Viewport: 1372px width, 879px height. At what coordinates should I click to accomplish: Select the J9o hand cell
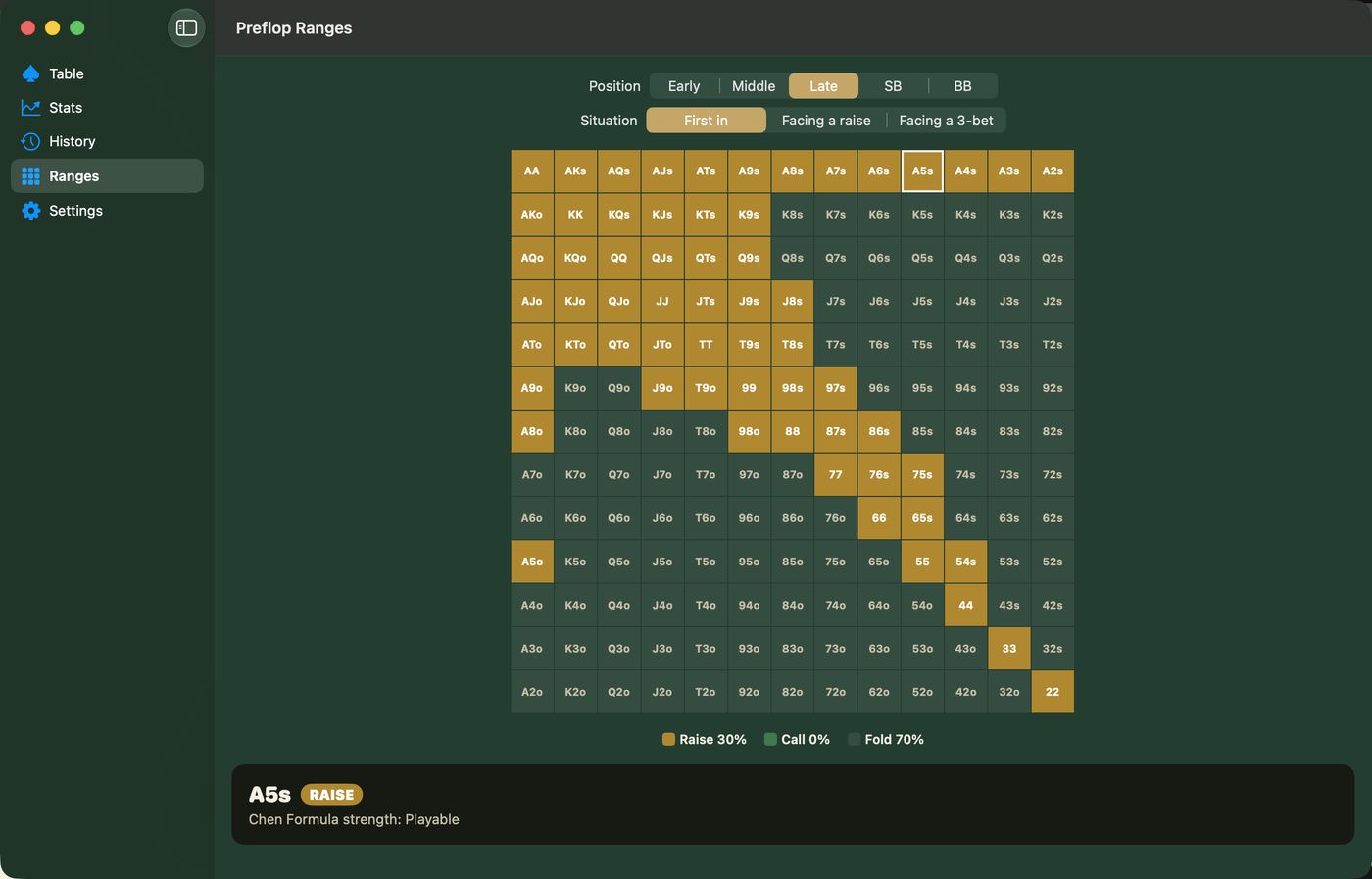(662, 388)
